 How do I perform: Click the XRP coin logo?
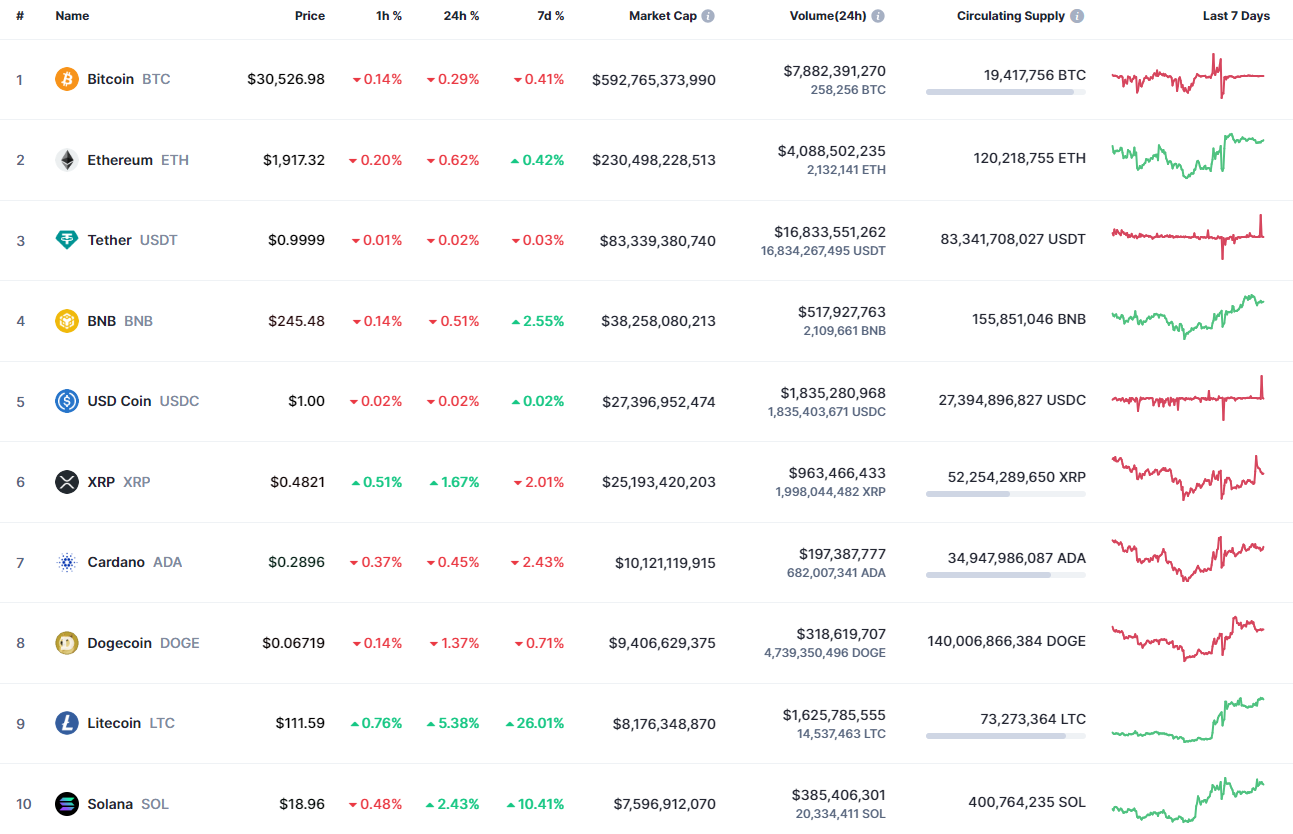[x=66, y=482]
